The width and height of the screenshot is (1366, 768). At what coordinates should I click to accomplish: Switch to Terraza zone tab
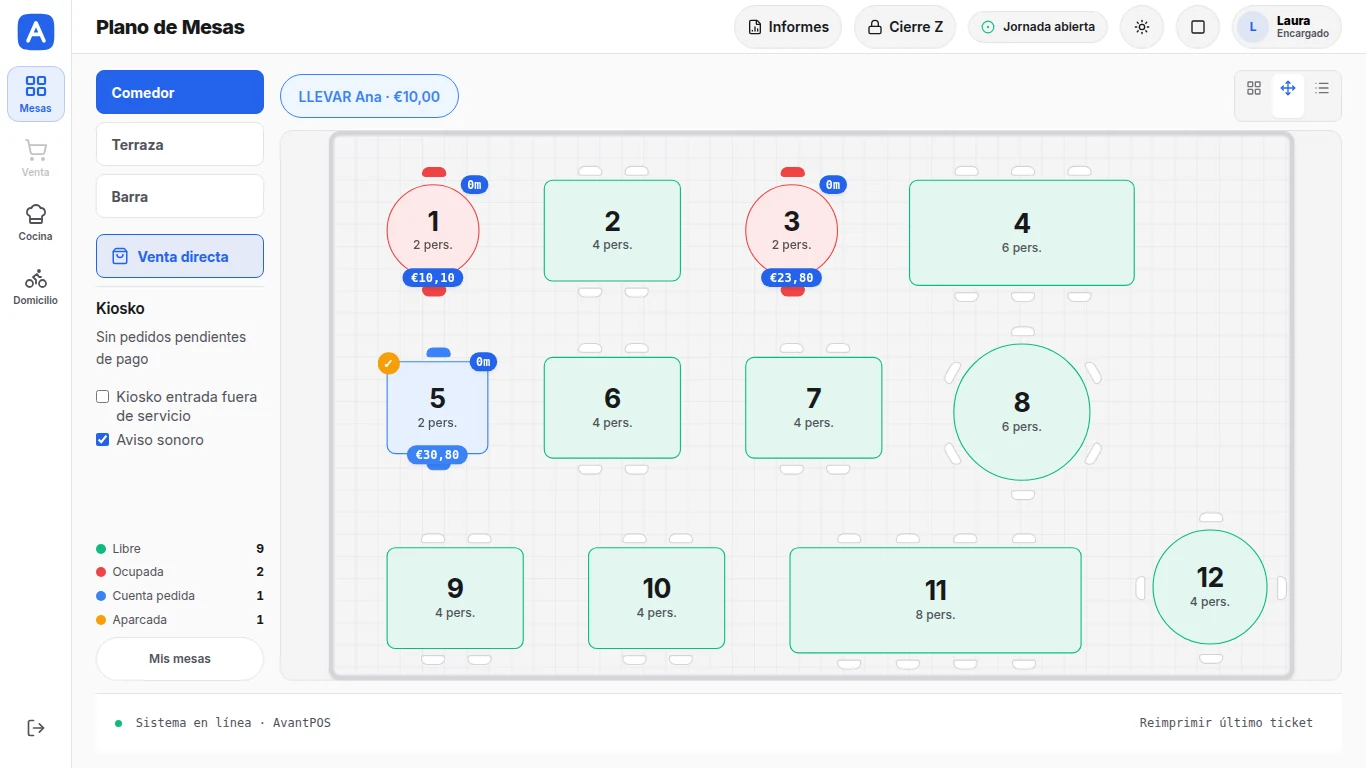[x=180, y=144]
